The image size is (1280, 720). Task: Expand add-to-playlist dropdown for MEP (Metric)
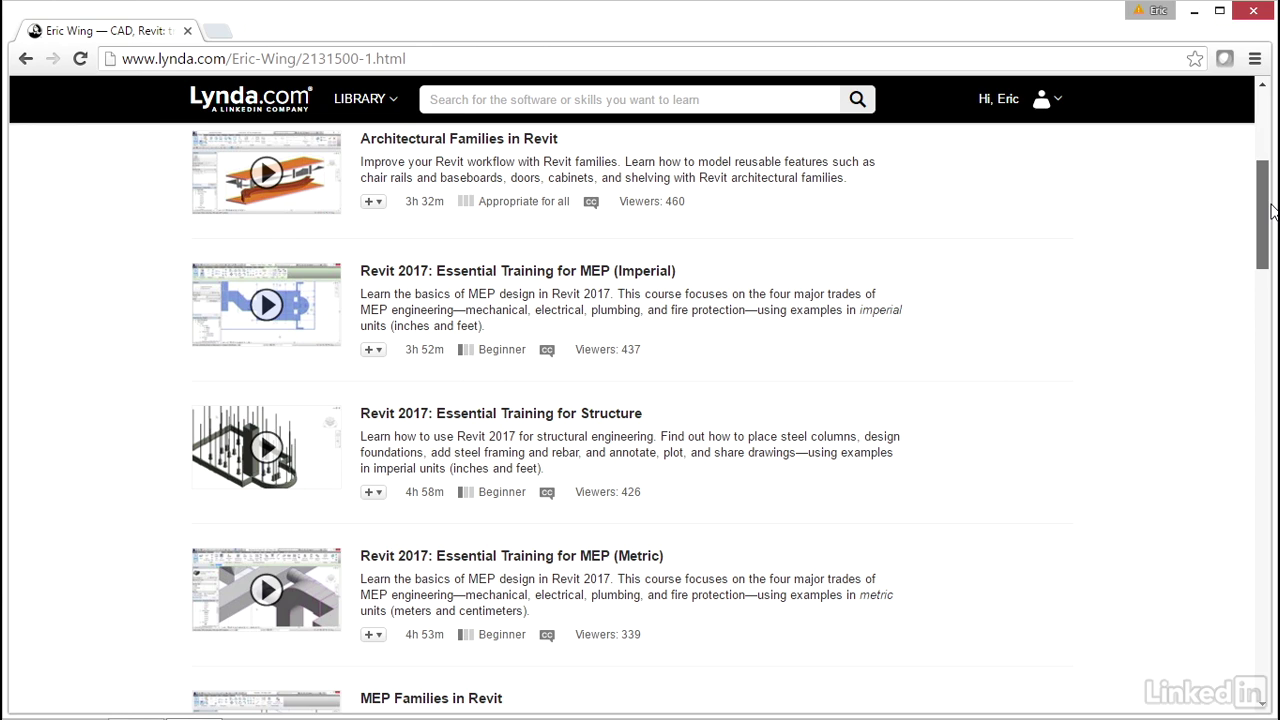click(x=373, y=635)
